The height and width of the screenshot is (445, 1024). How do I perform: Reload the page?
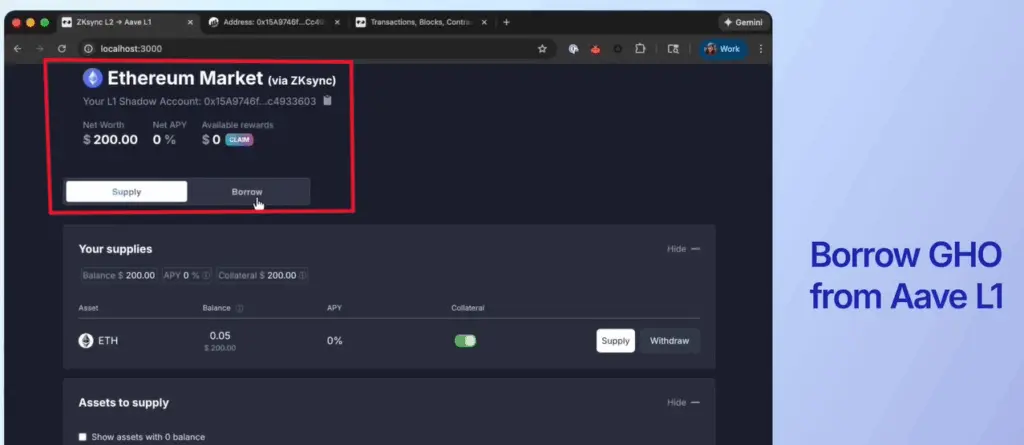click(62, 49)
